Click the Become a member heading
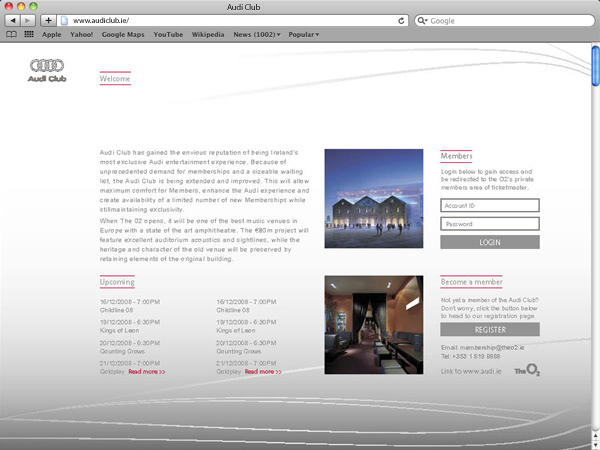Viewport: 600px width, 450px height. pyautogui.click(x=471, y=282)
